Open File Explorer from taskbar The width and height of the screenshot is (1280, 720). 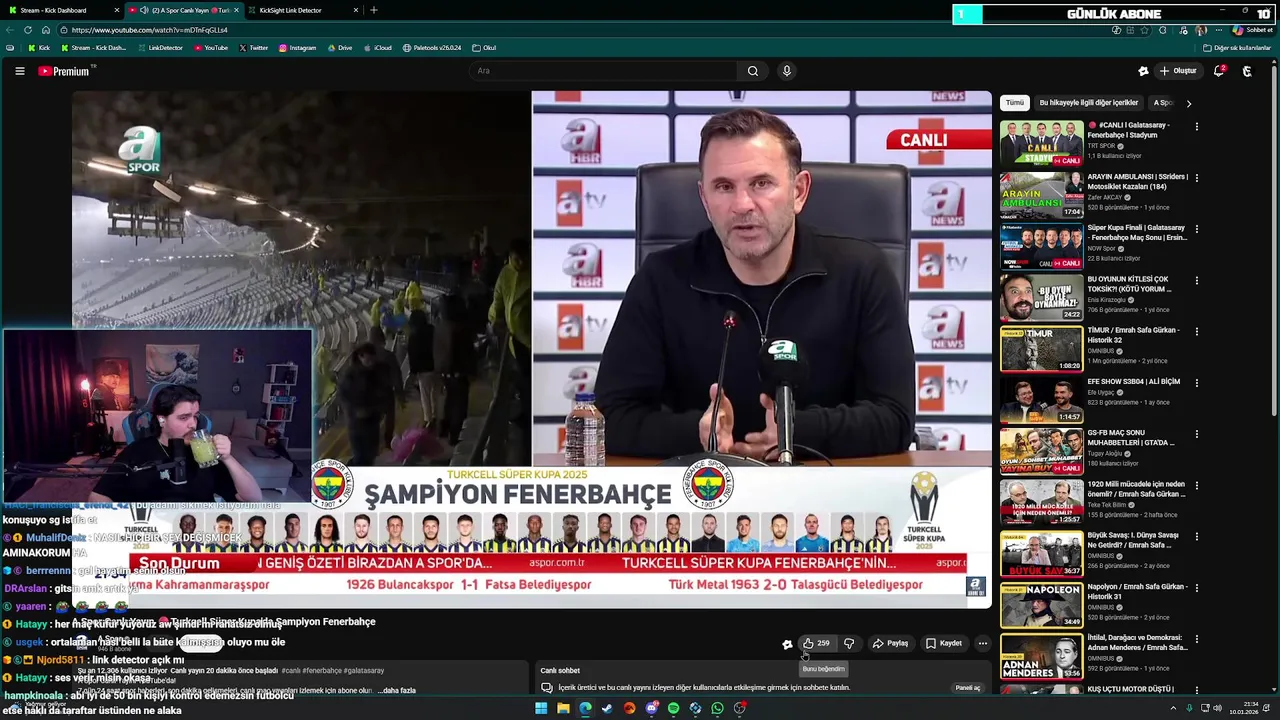click(x=563, y=708)
